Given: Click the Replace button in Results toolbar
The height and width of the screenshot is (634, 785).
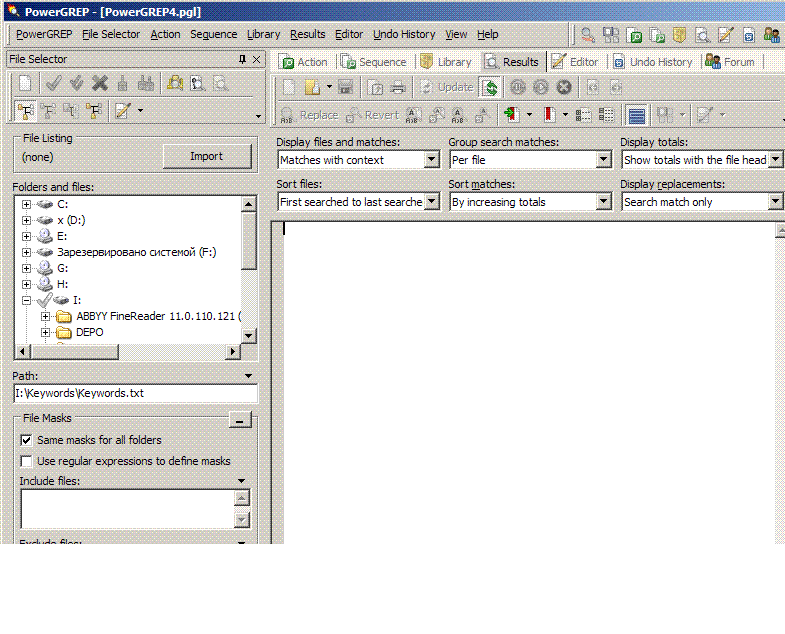Looking at the screenshot, I should 309,115.
